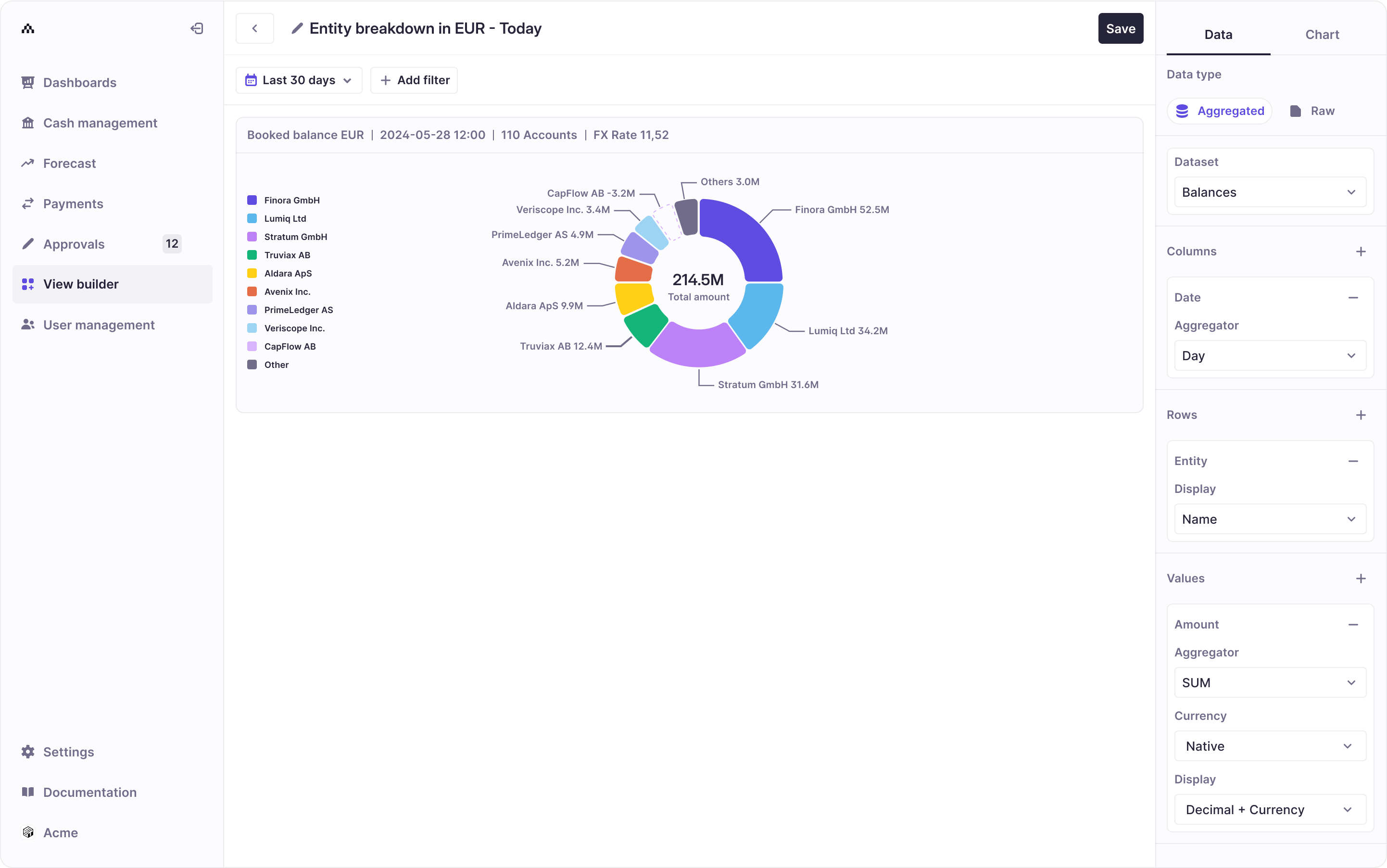
Task: Click the pencil icon to edit the title
Action: (297, 28)
